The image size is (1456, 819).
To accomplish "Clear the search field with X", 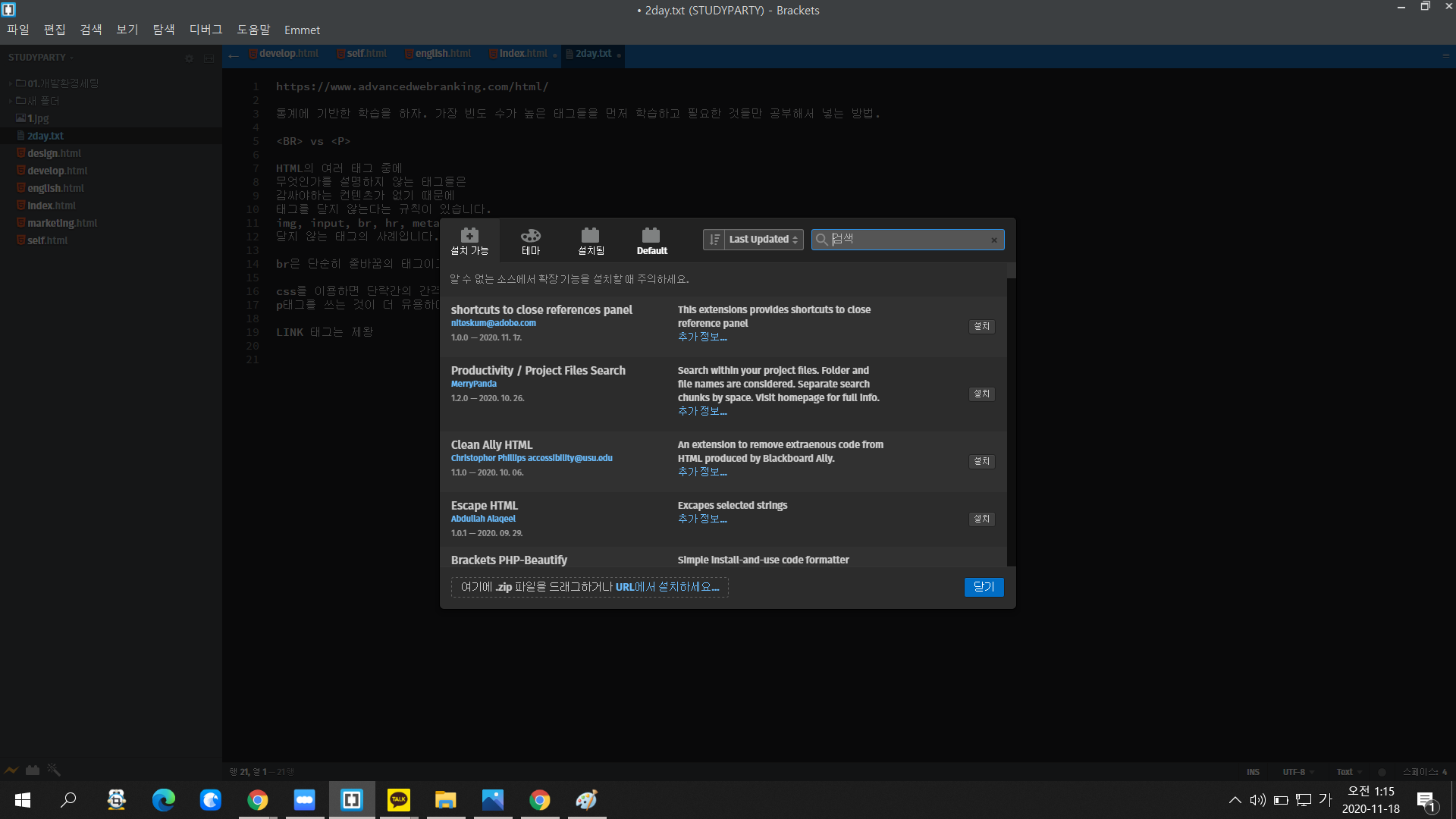I will (x=994, y=240).
